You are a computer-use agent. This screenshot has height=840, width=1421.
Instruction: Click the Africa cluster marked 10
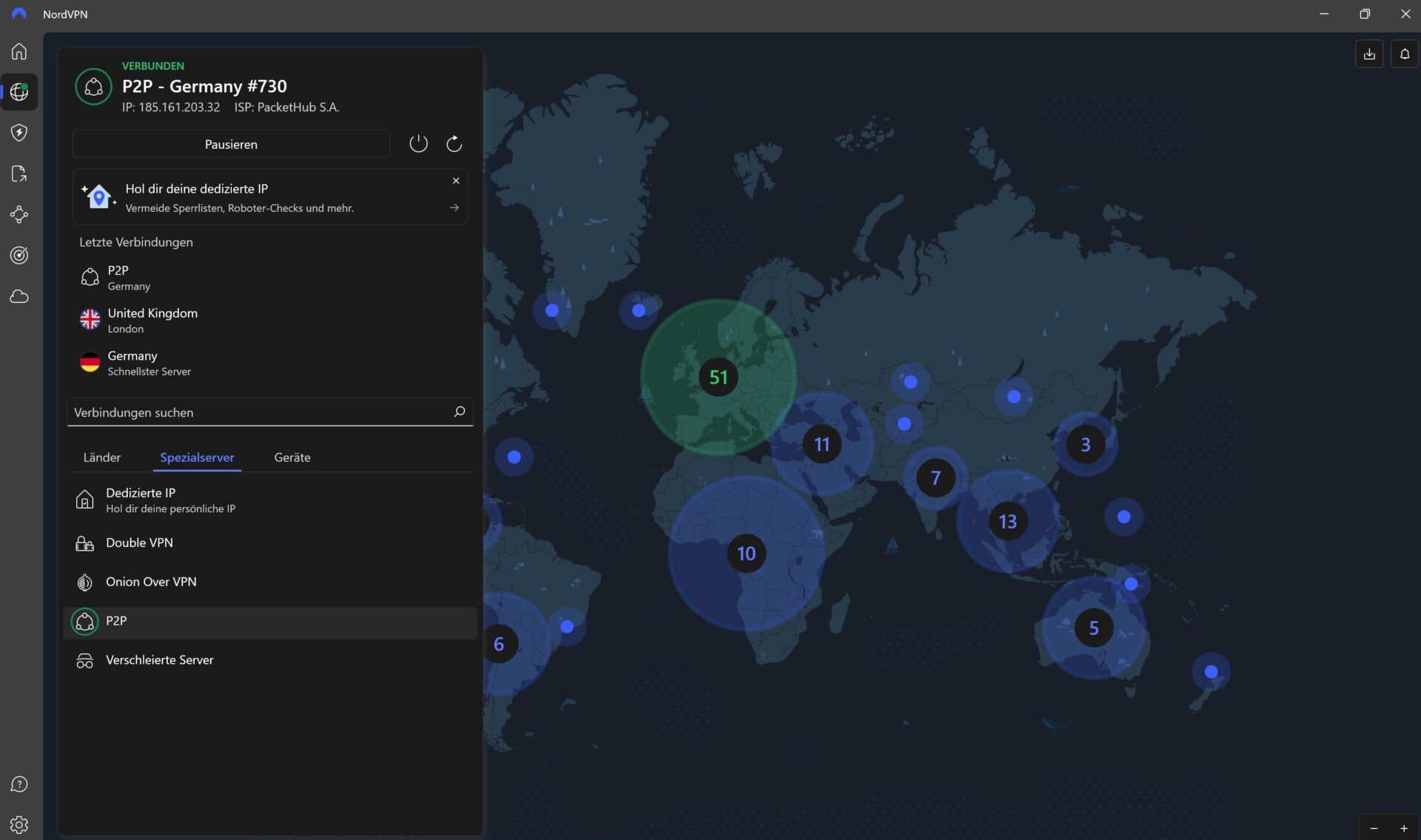click(x=746, y=553)
